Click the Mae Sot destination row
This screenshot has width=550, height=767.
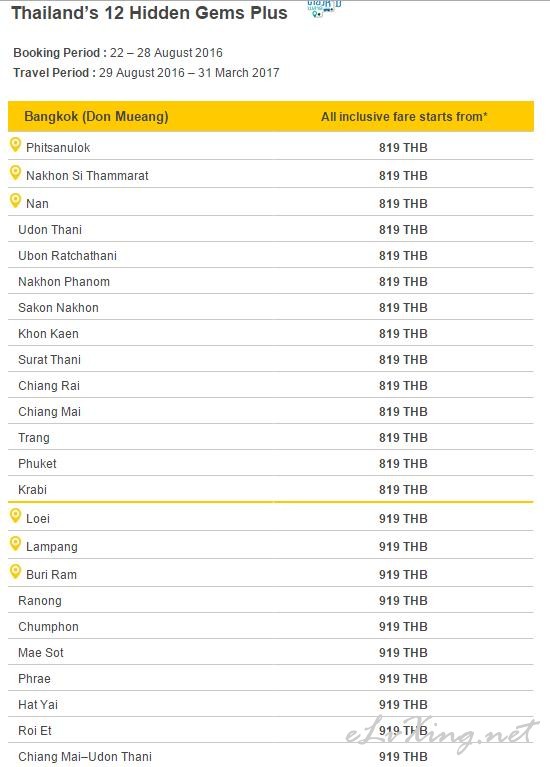(x=271, y=653)
